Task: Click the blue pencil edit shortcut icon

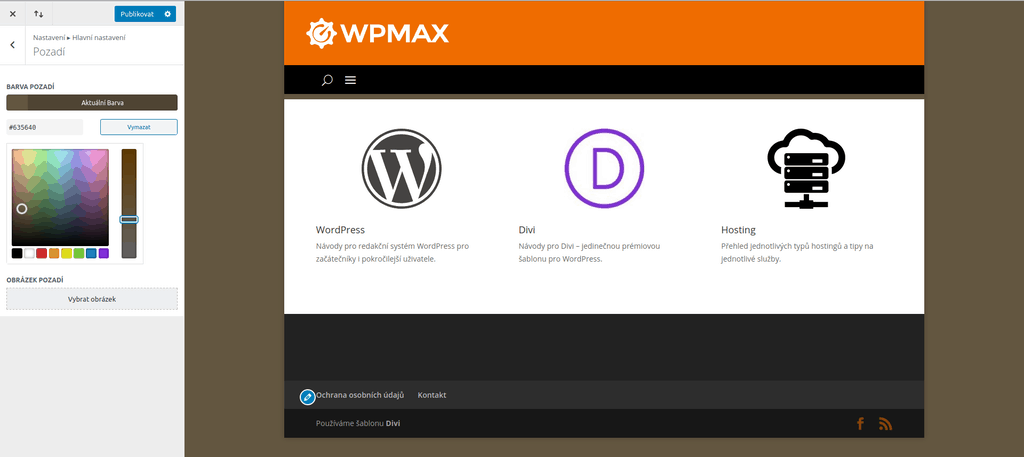Action: 308,397
